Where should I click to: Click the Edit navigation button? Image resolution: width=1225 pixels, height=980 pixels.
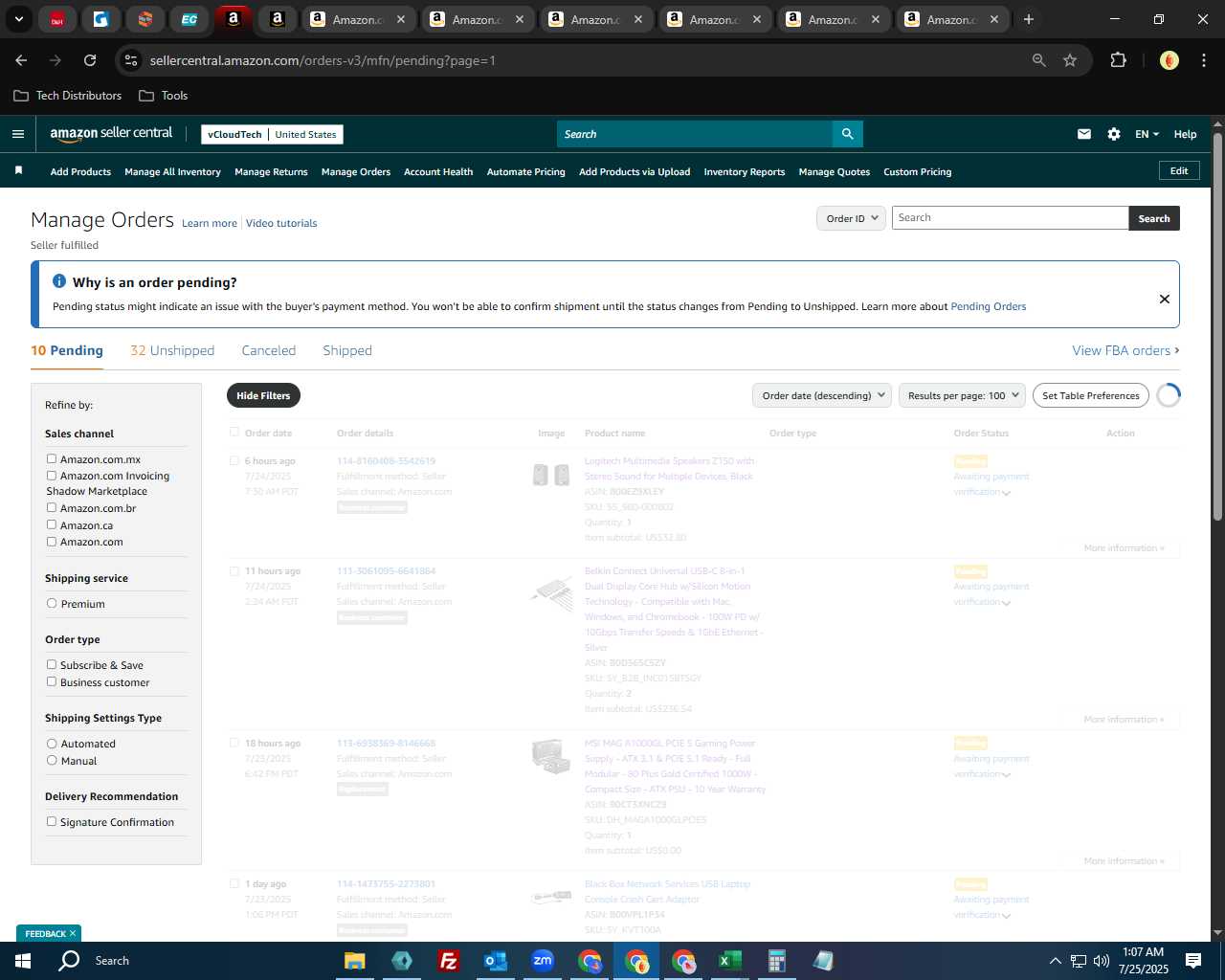pos(1179,170)
